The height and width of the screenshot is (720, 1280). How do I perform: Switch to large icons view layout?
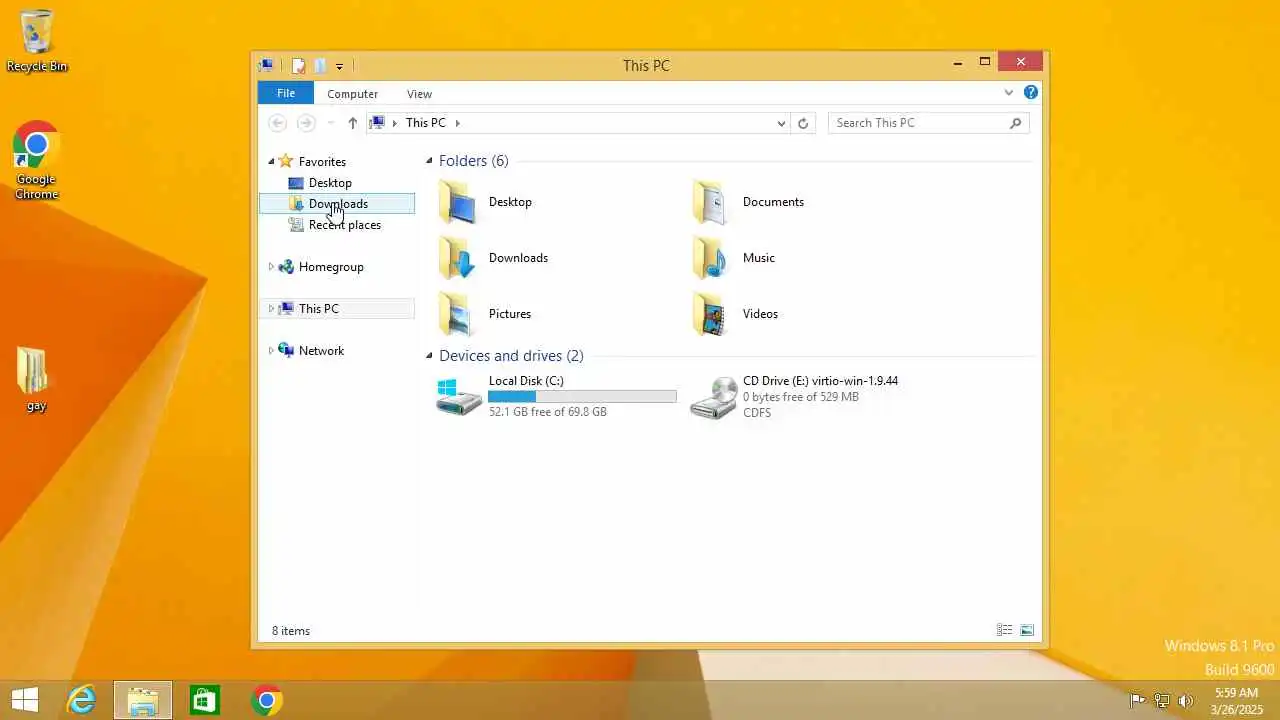(x=1027, y=630)
